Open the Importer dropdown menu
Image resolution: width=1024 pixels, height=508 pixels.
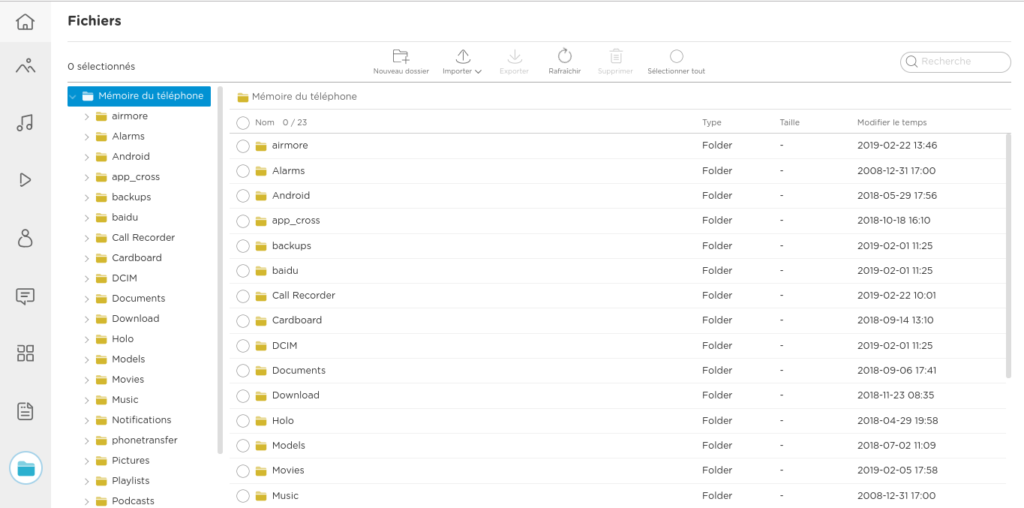(x=462, y=61)
